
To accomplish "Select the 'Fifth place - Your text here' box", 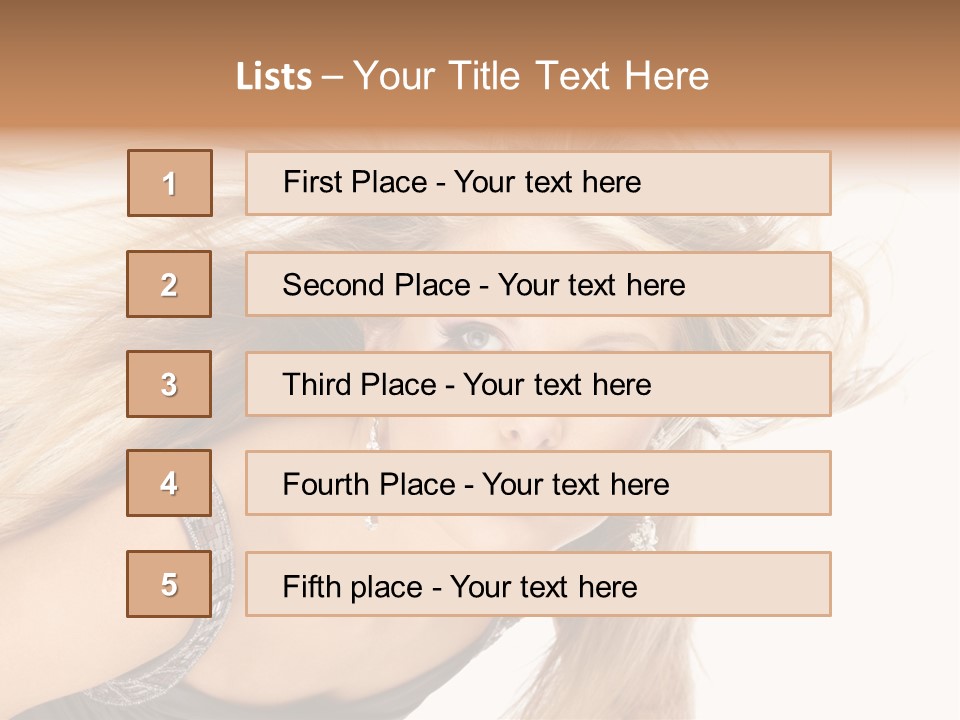I will pos(538,584).
